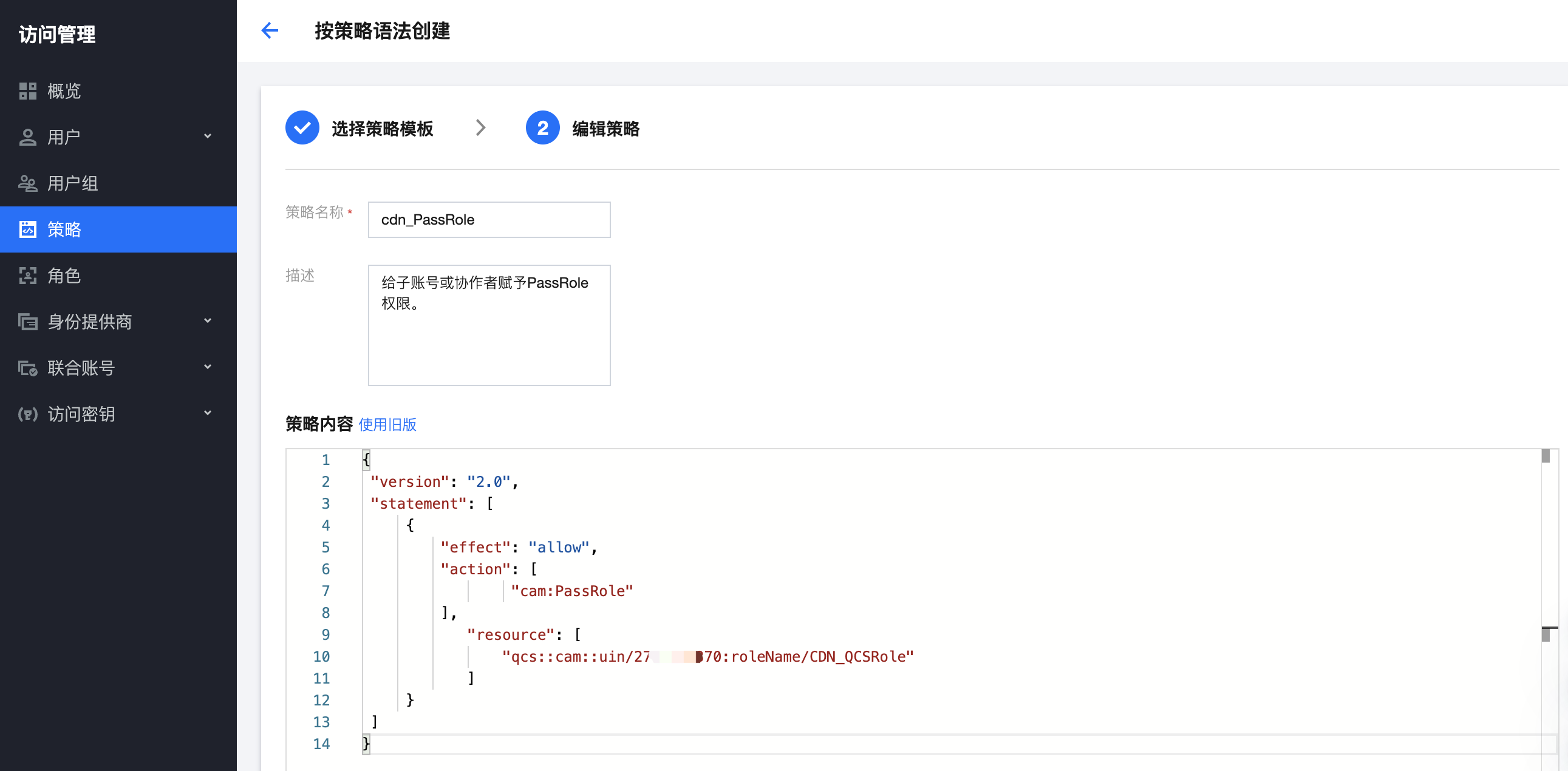1568x771 pixels.
Task: Click the back arrow icon
Action: pyautogui.click(x=270, y=30)
